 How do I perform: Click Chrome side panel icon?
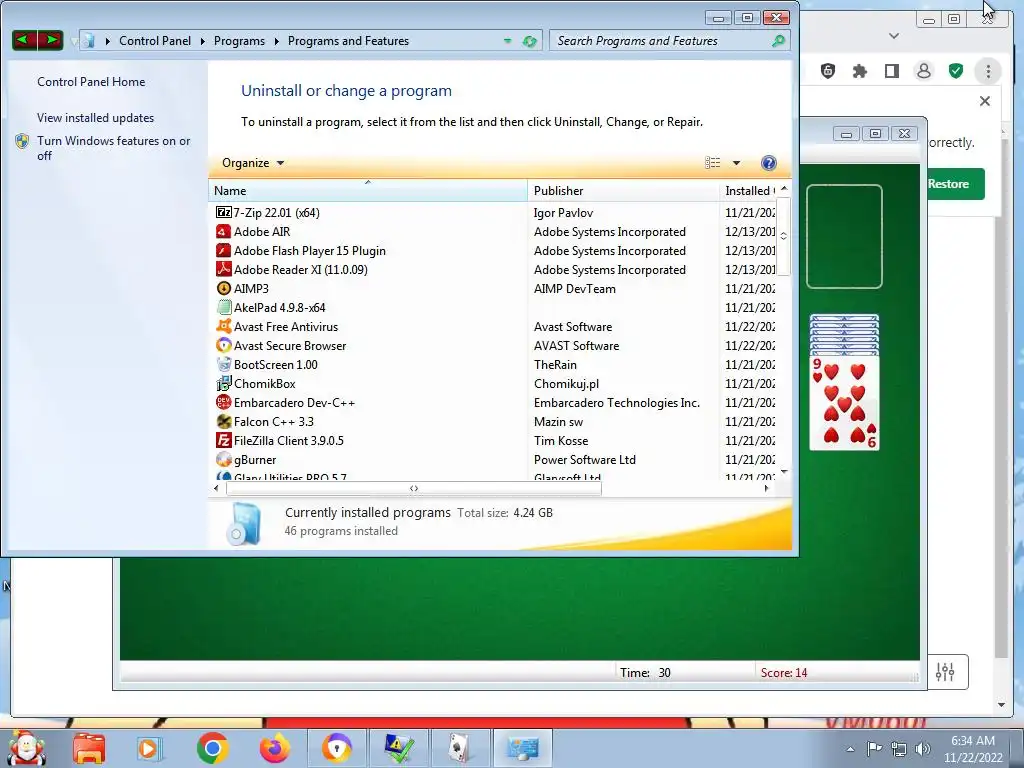[x=891, y=71]
